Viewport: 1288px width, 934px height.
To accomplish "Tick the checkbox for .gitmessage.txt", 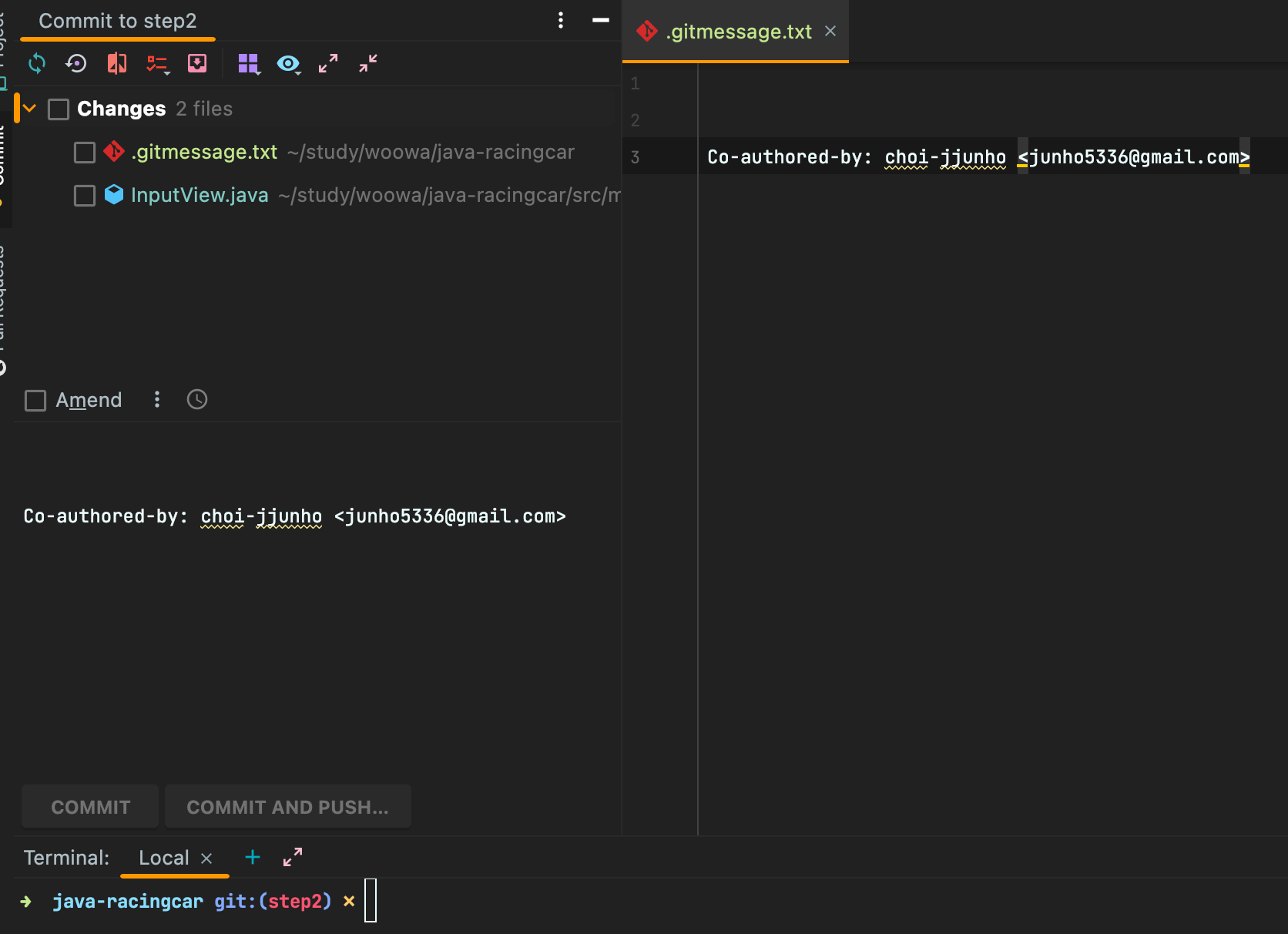I will pos(85,153).
